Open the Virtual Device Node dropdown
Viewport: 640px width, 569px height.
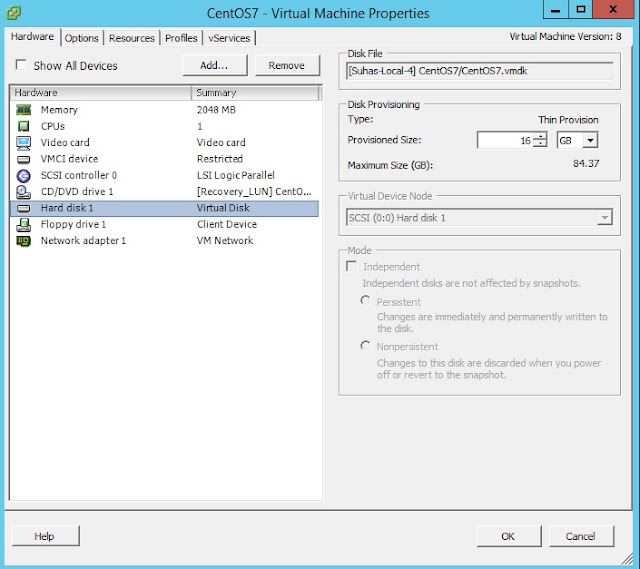[x=604, y=218]
